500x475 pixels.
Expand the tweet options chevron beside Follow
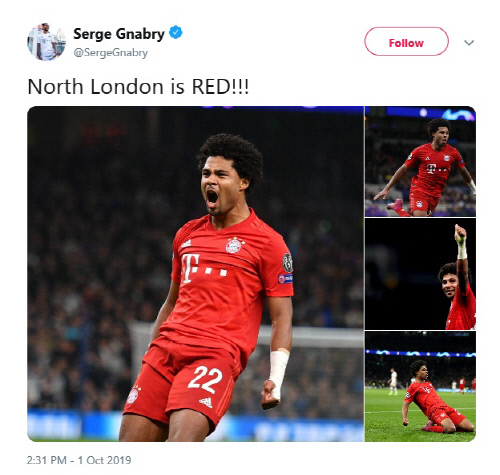(x=469, y=43)
